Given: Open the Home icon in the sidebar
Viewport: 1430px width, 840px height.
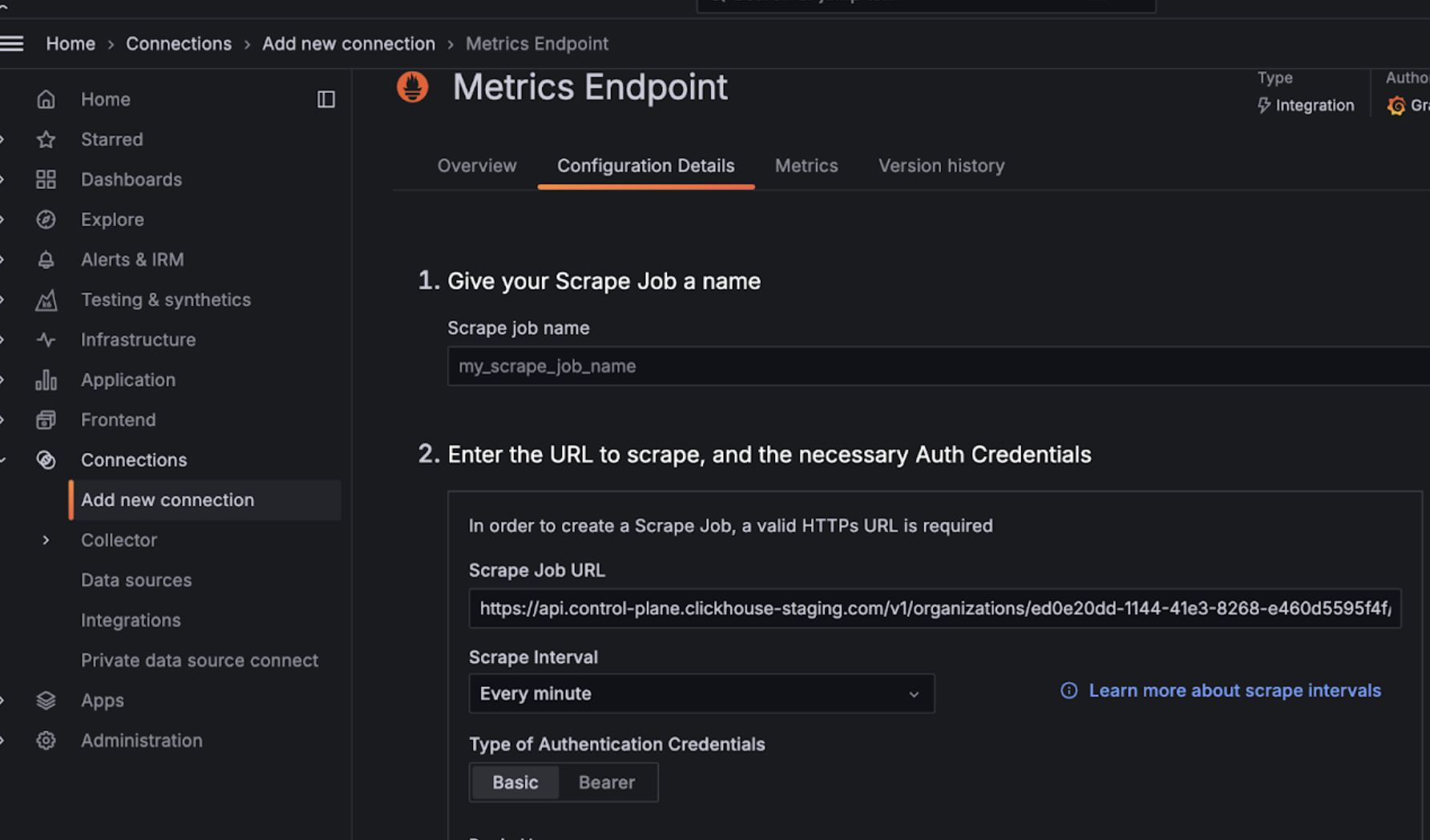Looking at the screenshot, I should pyautogui.click(x=46, y=99).
